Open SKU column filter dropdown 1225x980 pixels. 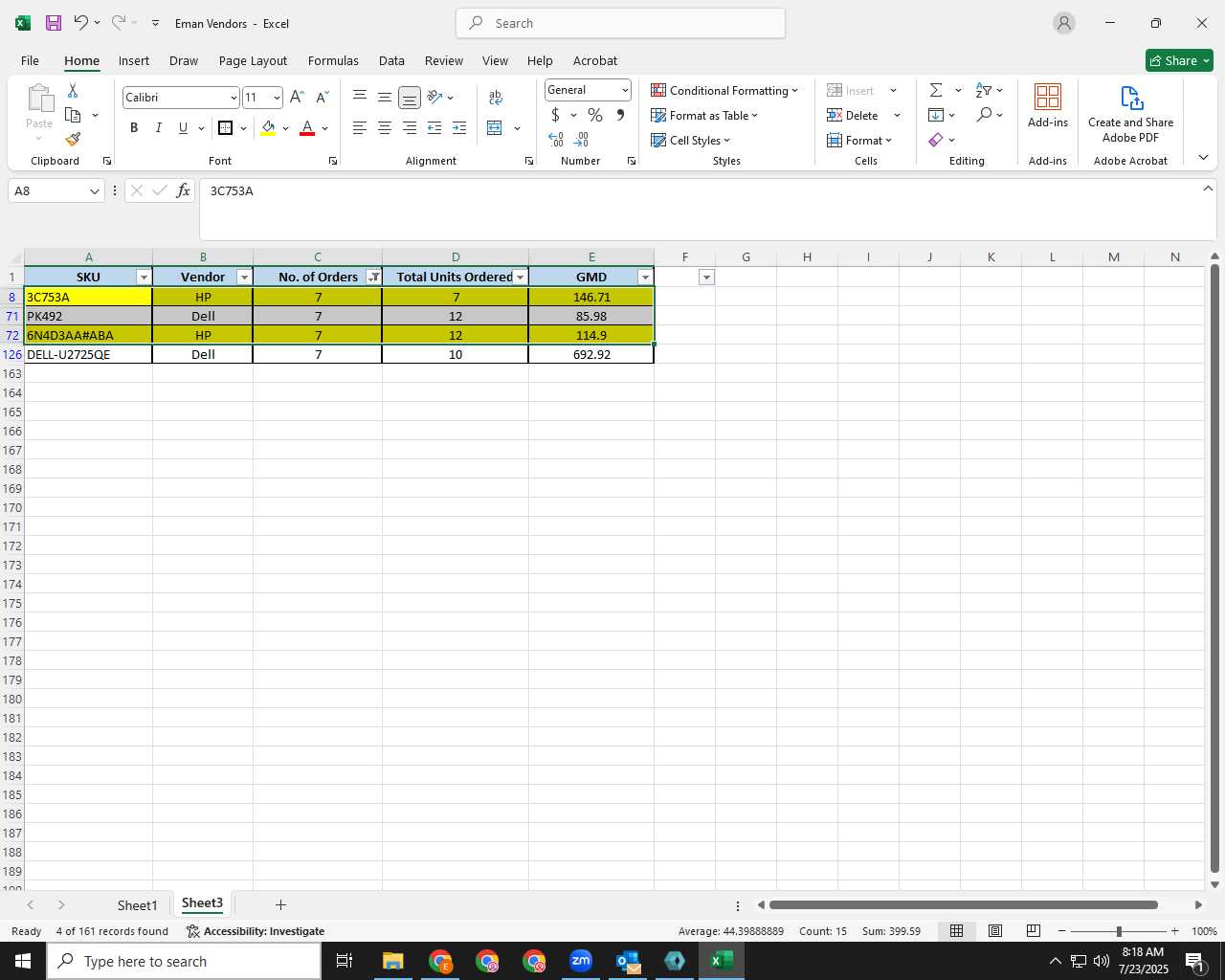click(144, 277)
